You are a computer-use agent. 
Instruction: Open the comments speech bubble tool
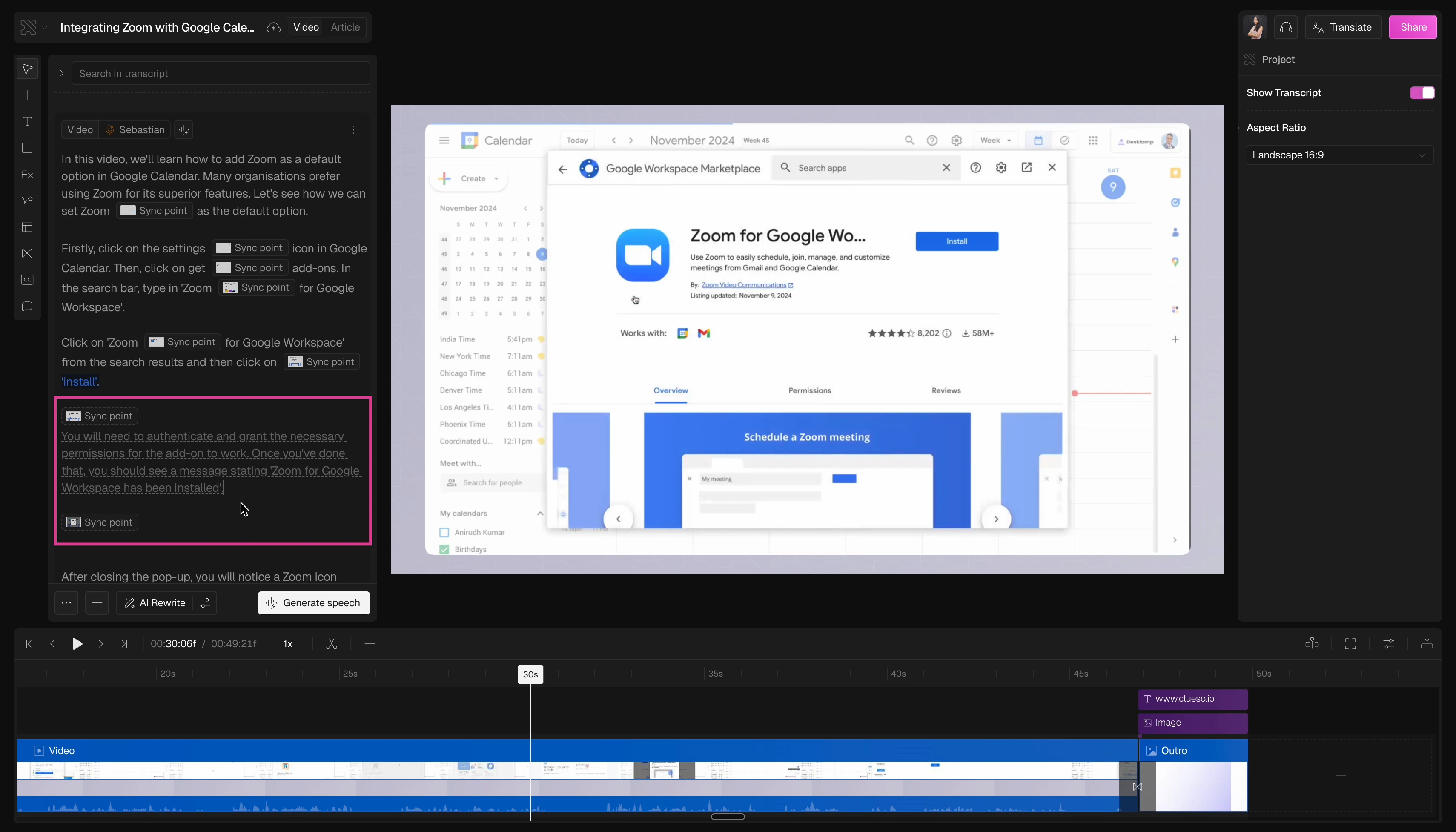pos(27,307)
